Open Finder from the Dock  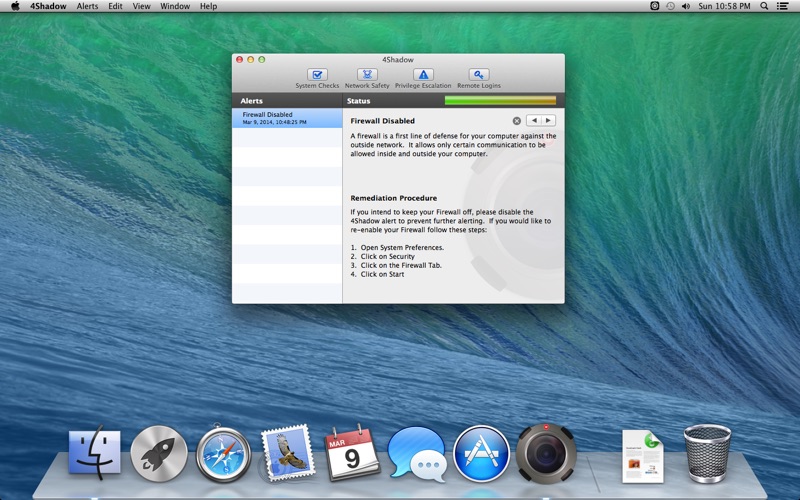pos(94,453)
